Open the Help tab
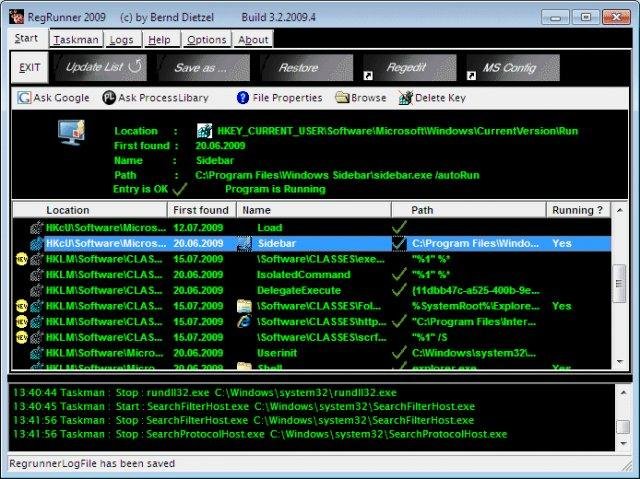The height and width of the screenshot is (479, 640). [x=160, y=40]
